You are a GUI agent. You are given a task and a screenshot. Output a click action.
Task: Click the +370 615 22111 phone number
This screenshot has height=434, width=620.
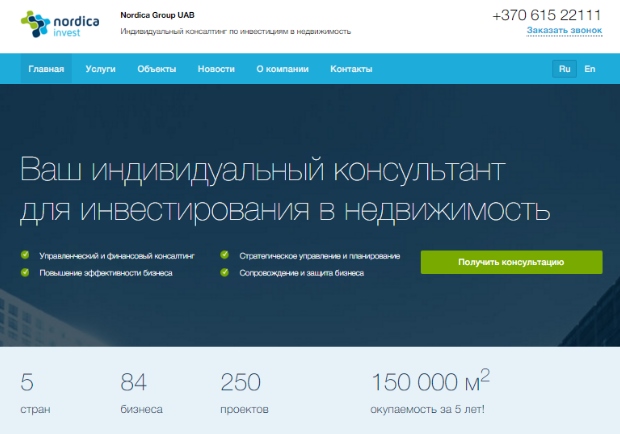(x=547, y=14)
